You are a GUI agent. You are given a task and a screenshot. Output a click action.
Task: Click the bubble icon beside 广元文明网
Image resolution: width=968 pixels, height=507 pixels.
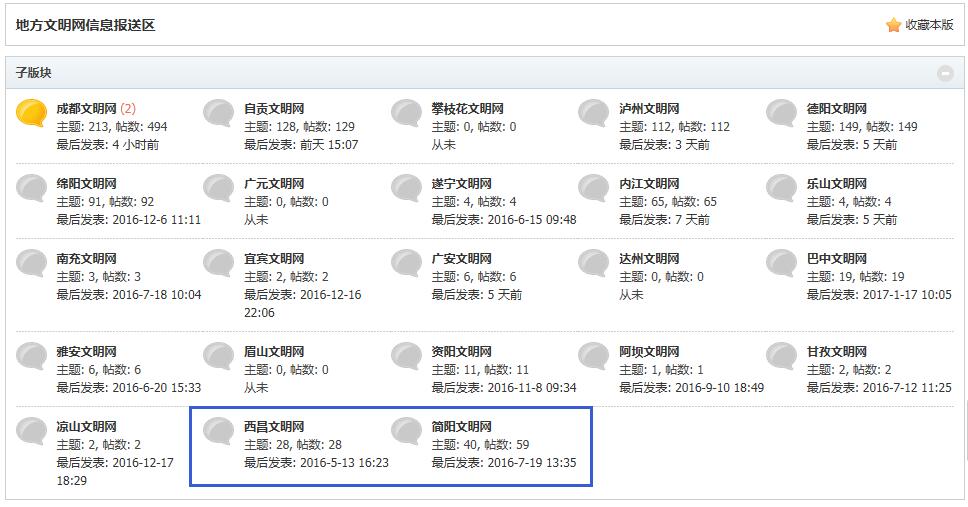click(219, 188)
